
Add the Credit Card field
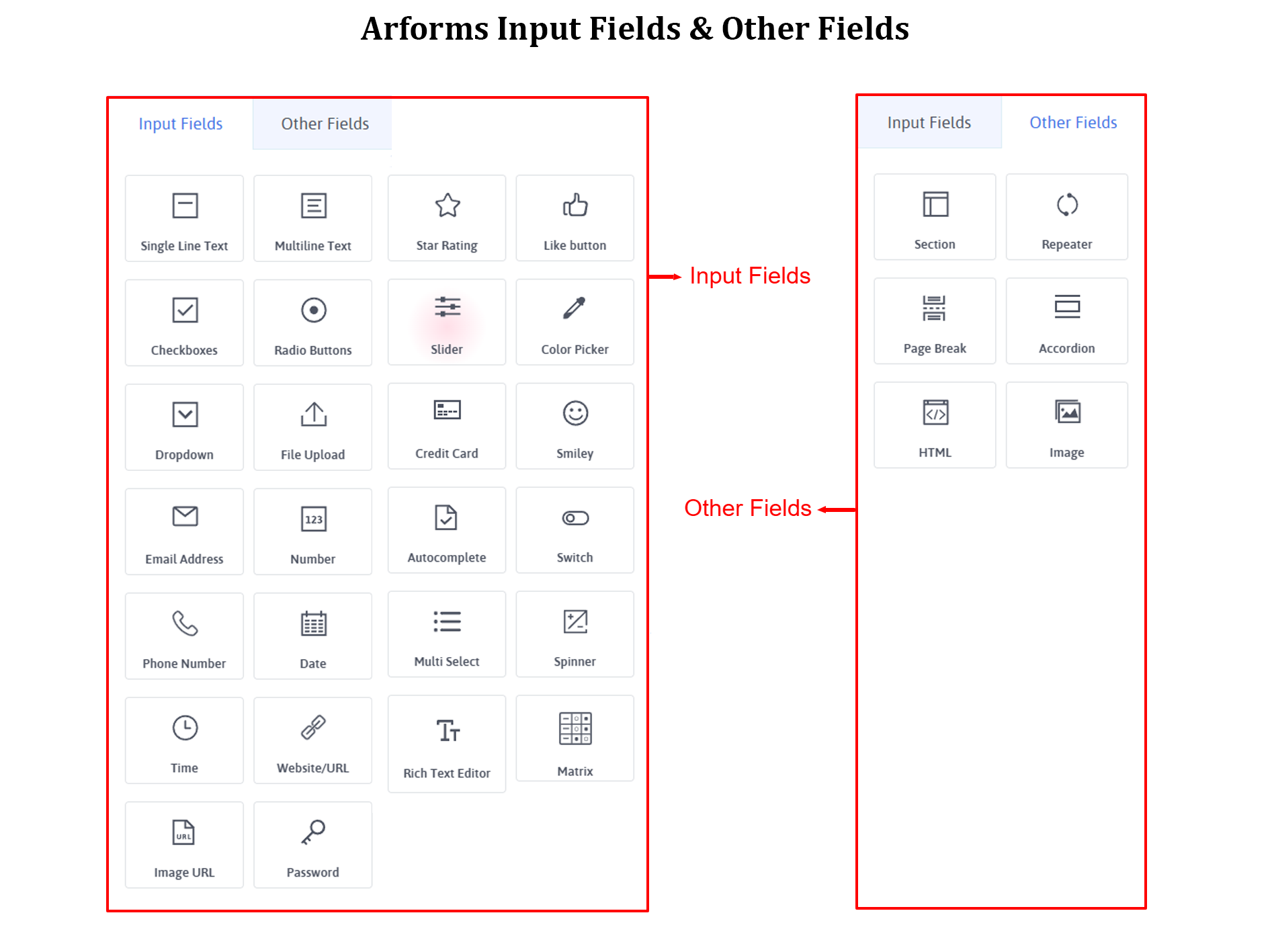tap(446, 426)
